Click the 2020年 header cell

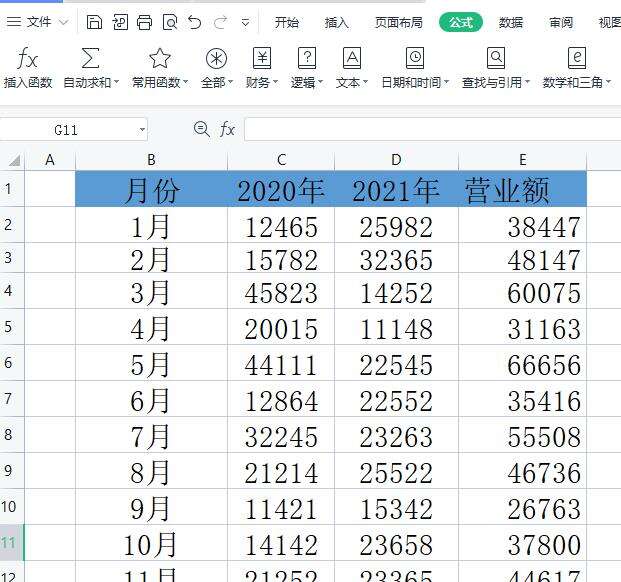(x=281, y=188)
